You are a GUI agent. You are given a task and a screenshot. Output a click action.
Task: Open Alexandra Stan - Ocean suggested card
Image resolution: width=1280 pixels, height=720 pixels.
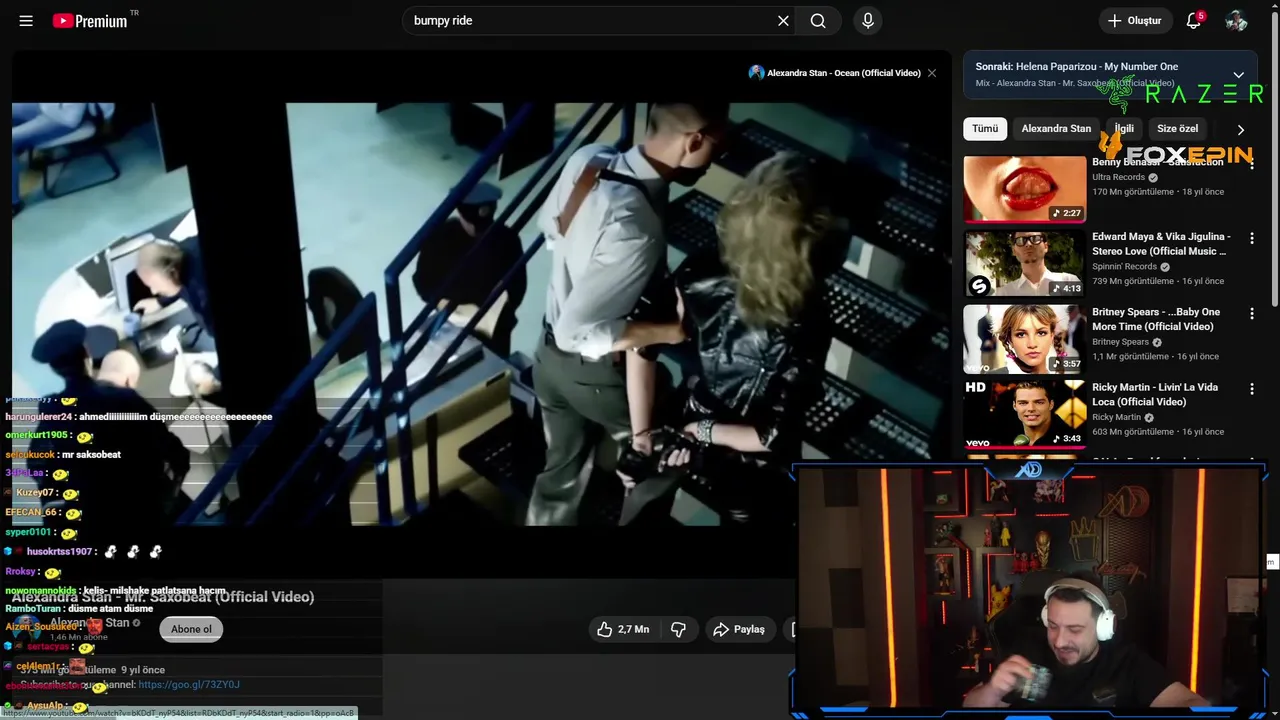835,73
